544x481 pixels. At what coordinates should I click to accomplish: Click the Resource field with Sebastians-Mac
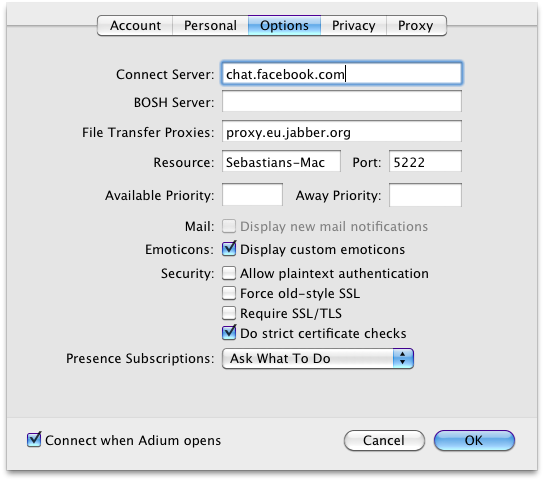(x=281, y=161)
